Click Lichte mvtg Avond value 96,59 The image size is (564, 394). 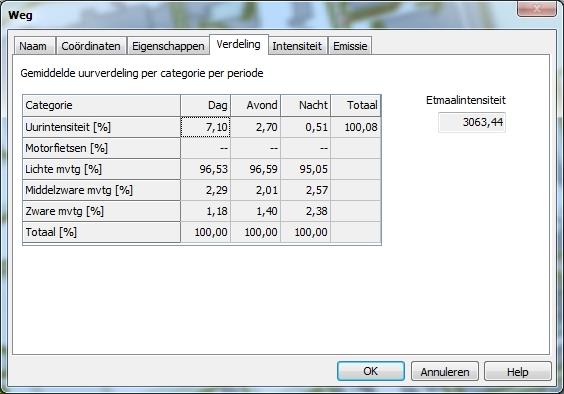pyautogui.click(x=256, y=169)
